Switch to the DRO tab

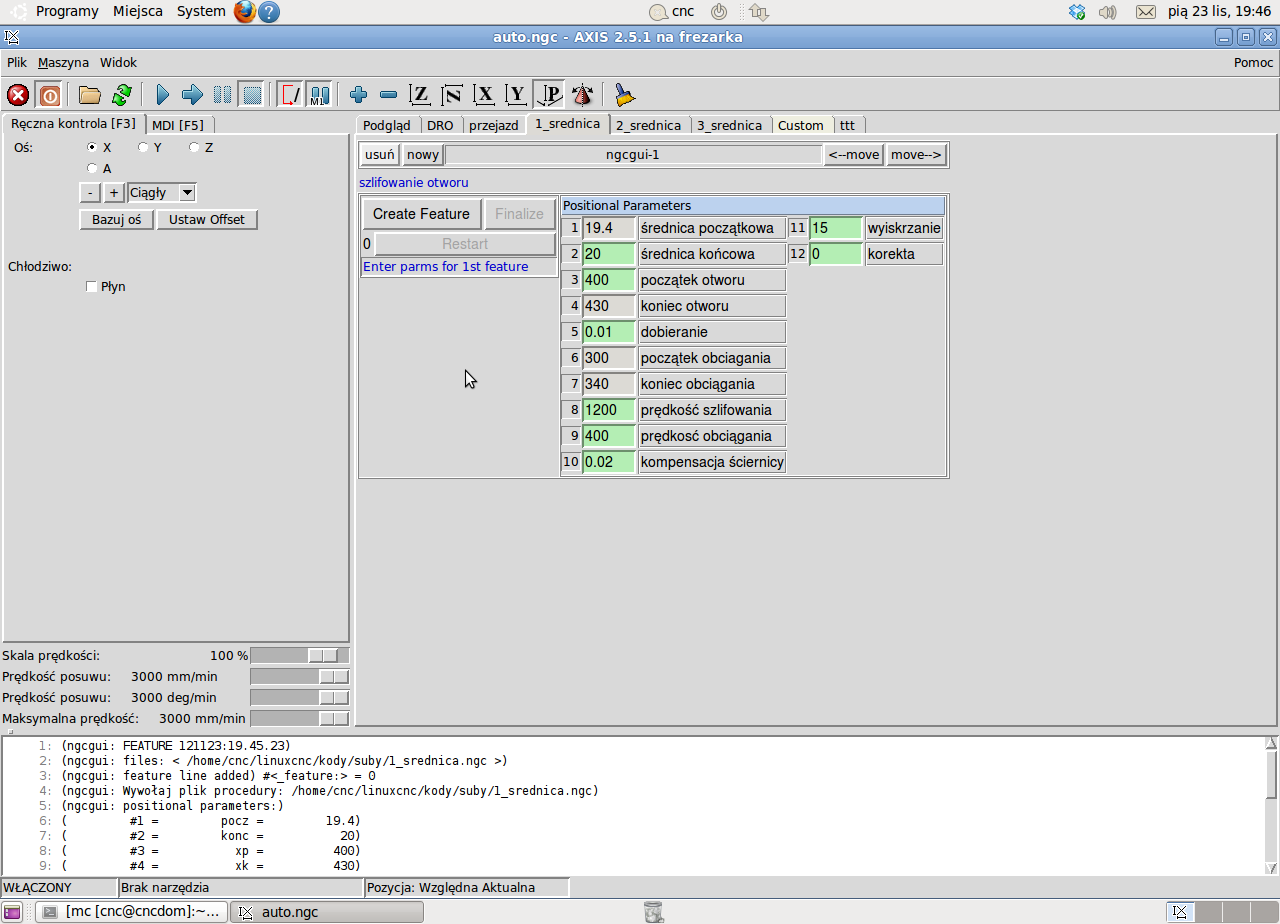440,125
